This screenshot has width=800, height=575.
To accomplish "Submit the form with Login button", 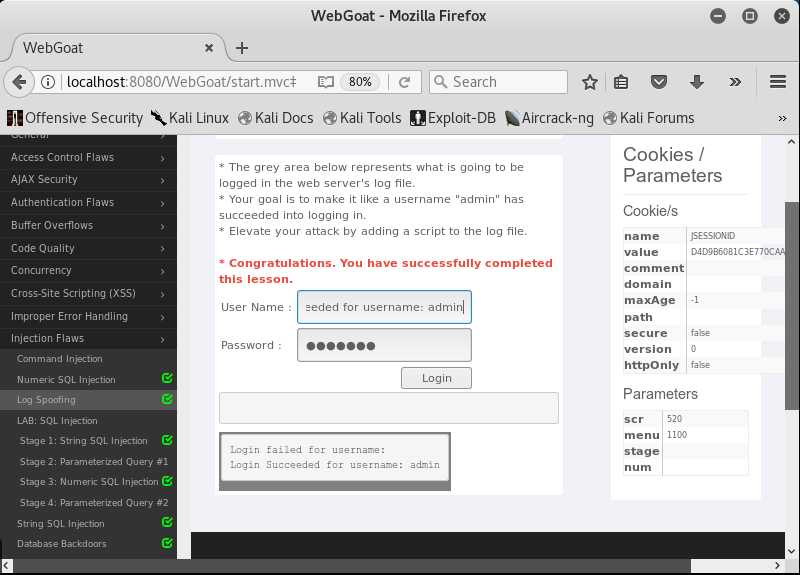I will 436,378.
